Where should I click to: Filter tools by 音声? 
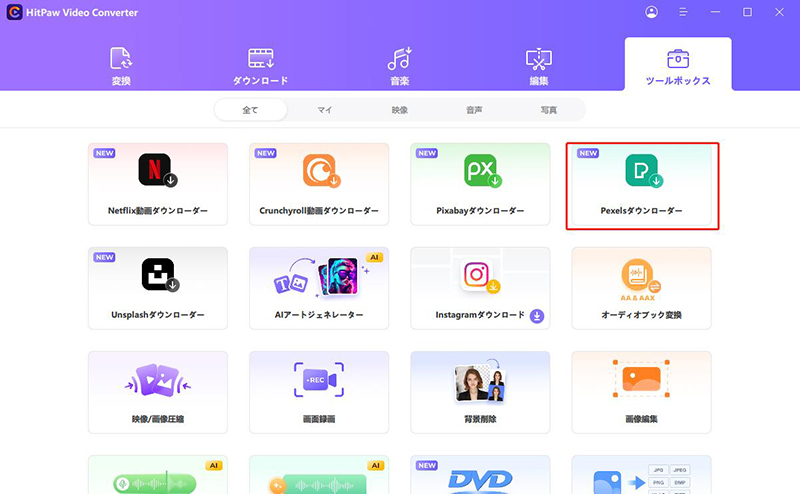[474, 110]
